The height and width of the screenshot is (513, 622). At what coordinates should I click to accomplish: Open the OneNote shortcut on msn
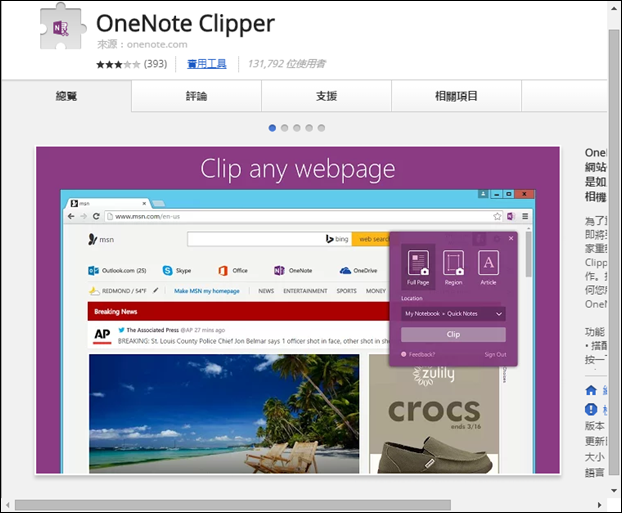(293, 271)
